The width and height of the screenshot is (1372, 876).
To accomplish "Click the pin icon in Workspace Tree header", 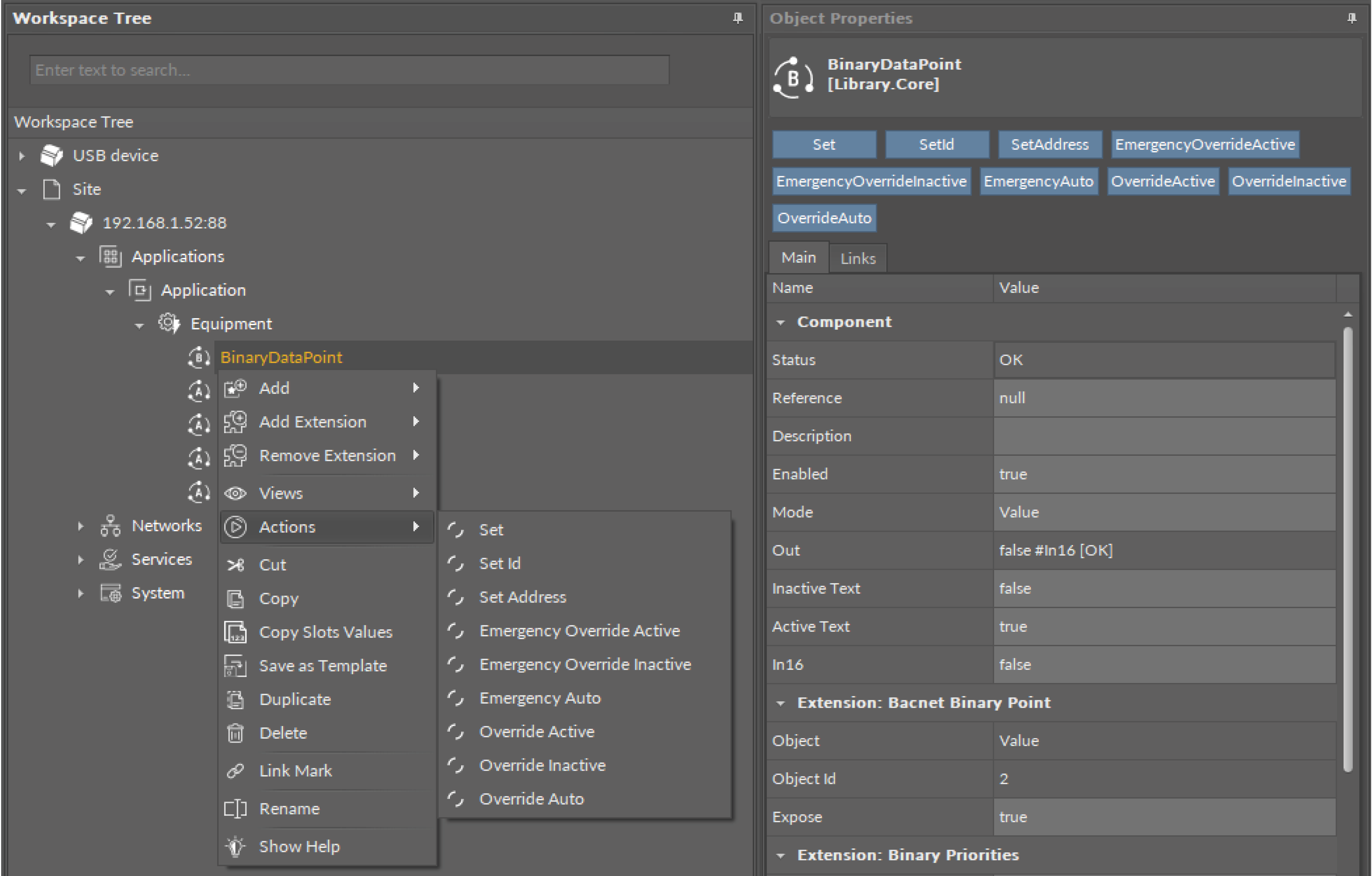I will [x=737, y=18].
